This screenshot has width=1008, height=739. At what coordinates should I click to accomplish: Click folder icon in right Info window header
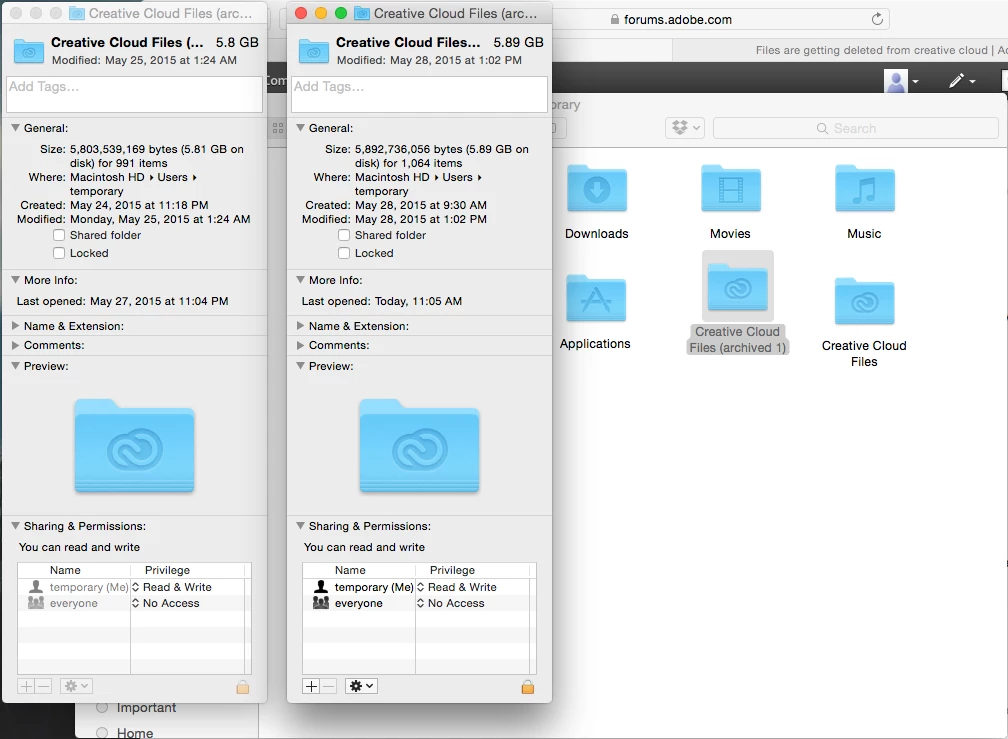coord(314,51)
